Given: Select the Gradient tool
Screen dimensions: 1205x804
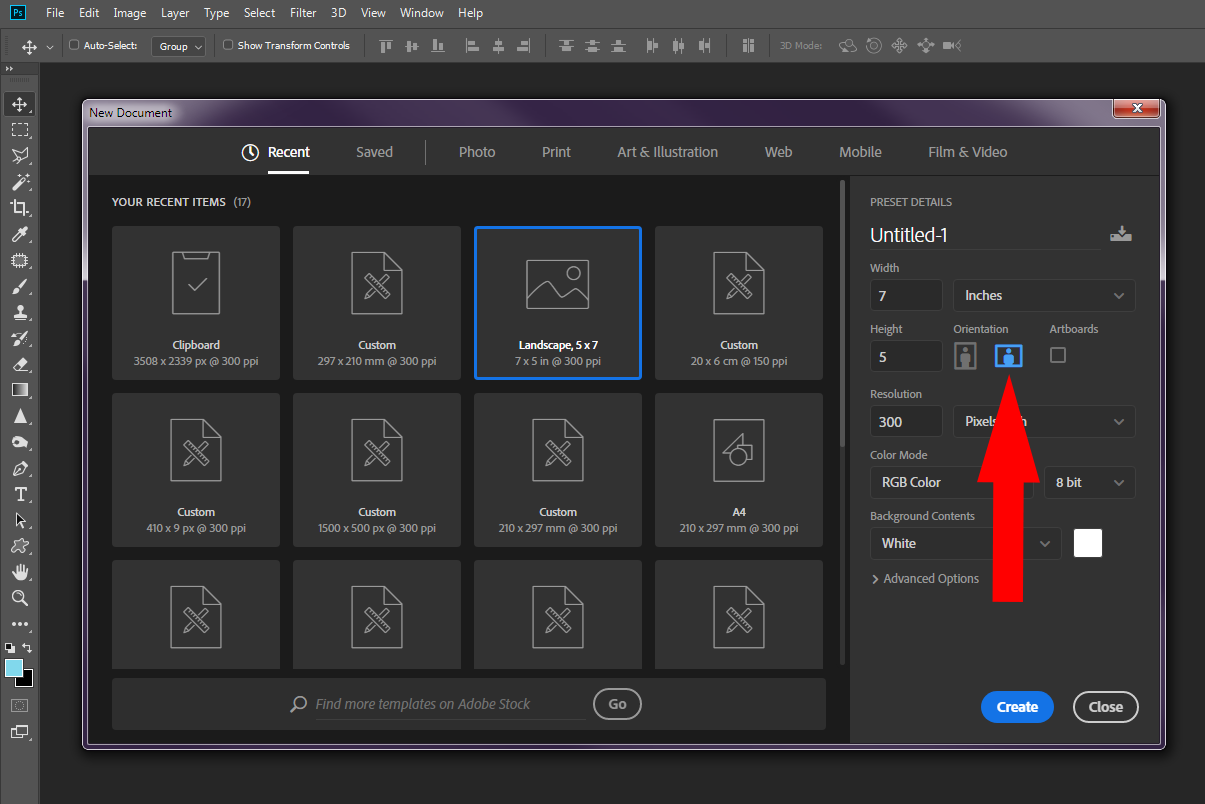Looking at the screenshot, I should point(19,390).
